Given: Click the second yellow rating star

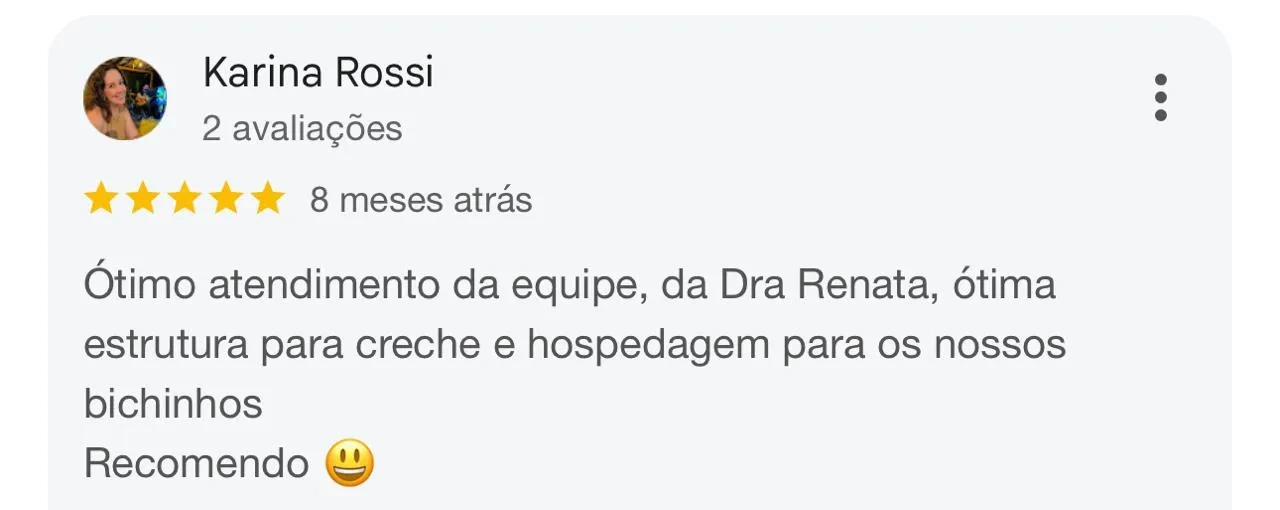Looking at the screenshot, I should click(x=143, y=200).
